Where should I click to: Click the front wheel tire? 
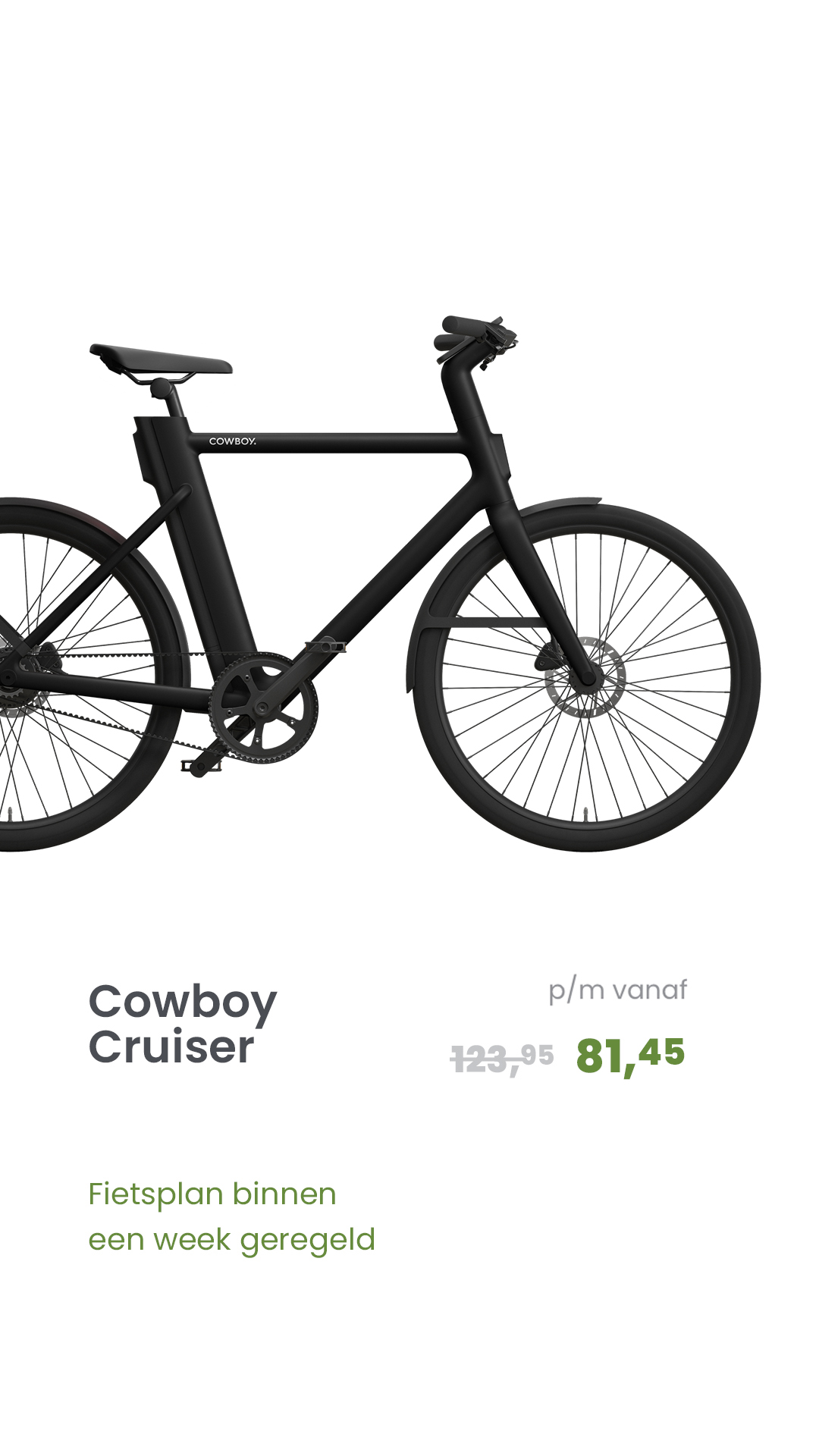point(588,679)
